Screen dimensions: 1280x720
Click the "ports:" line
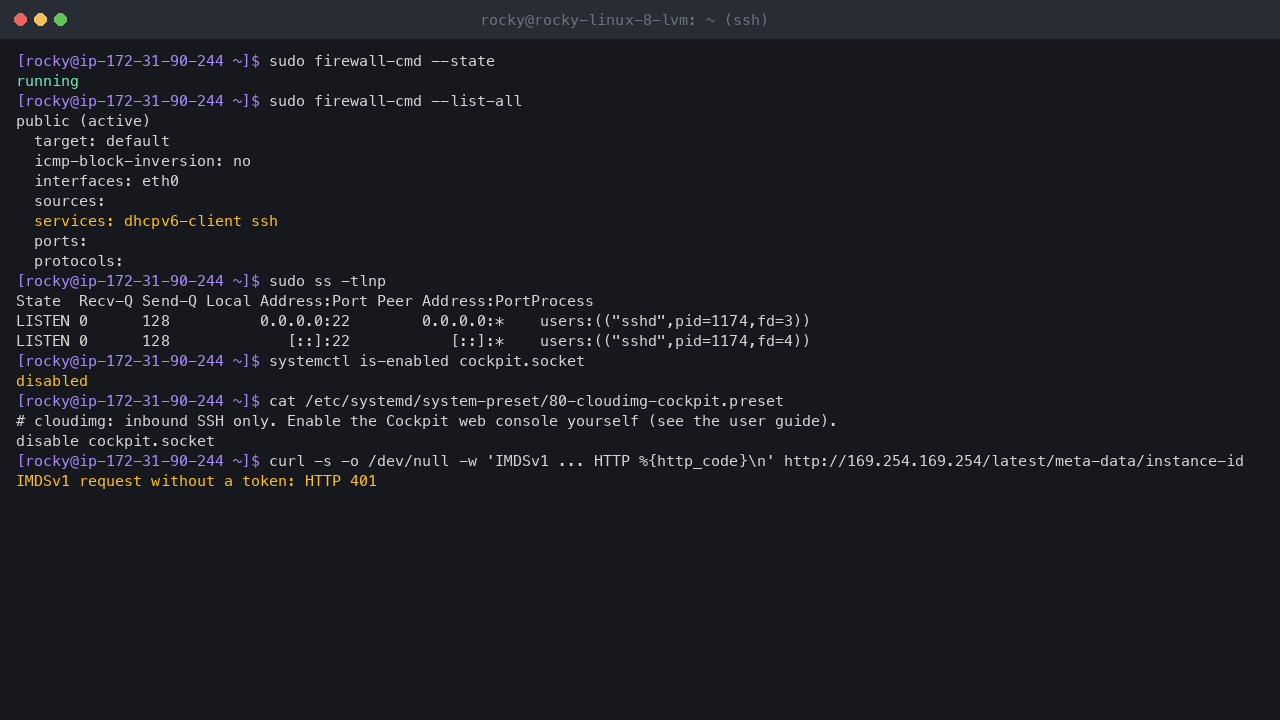[61, 241]
